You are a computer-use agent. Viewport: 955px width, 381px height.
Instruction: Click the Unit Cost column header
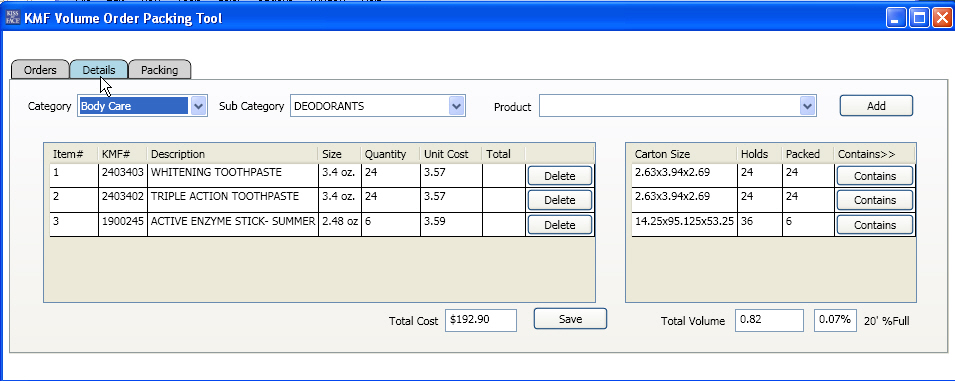[x=451, y=154]
